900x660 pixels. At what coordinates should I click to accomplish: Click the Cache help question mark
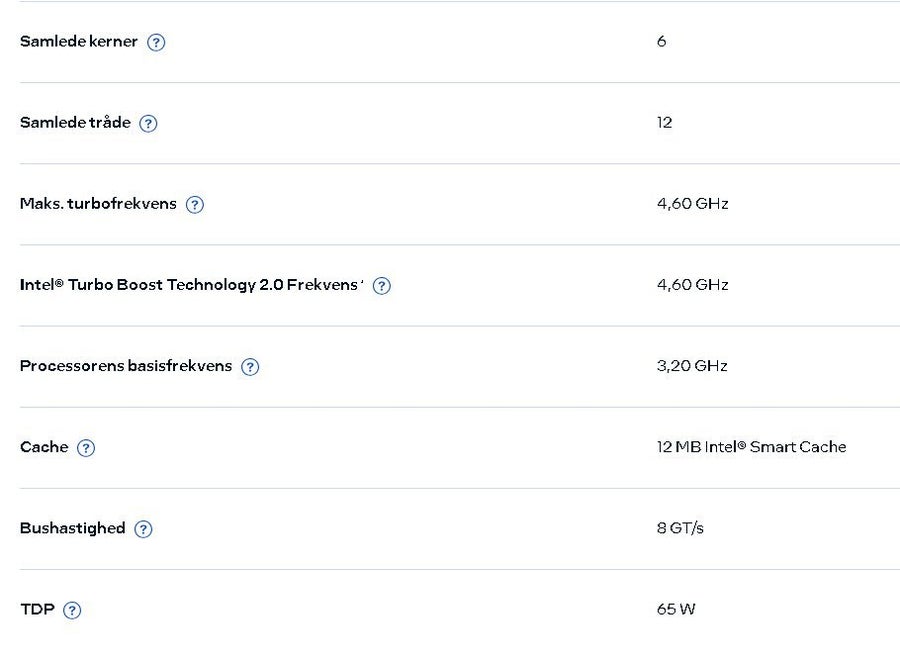(86, 448)
